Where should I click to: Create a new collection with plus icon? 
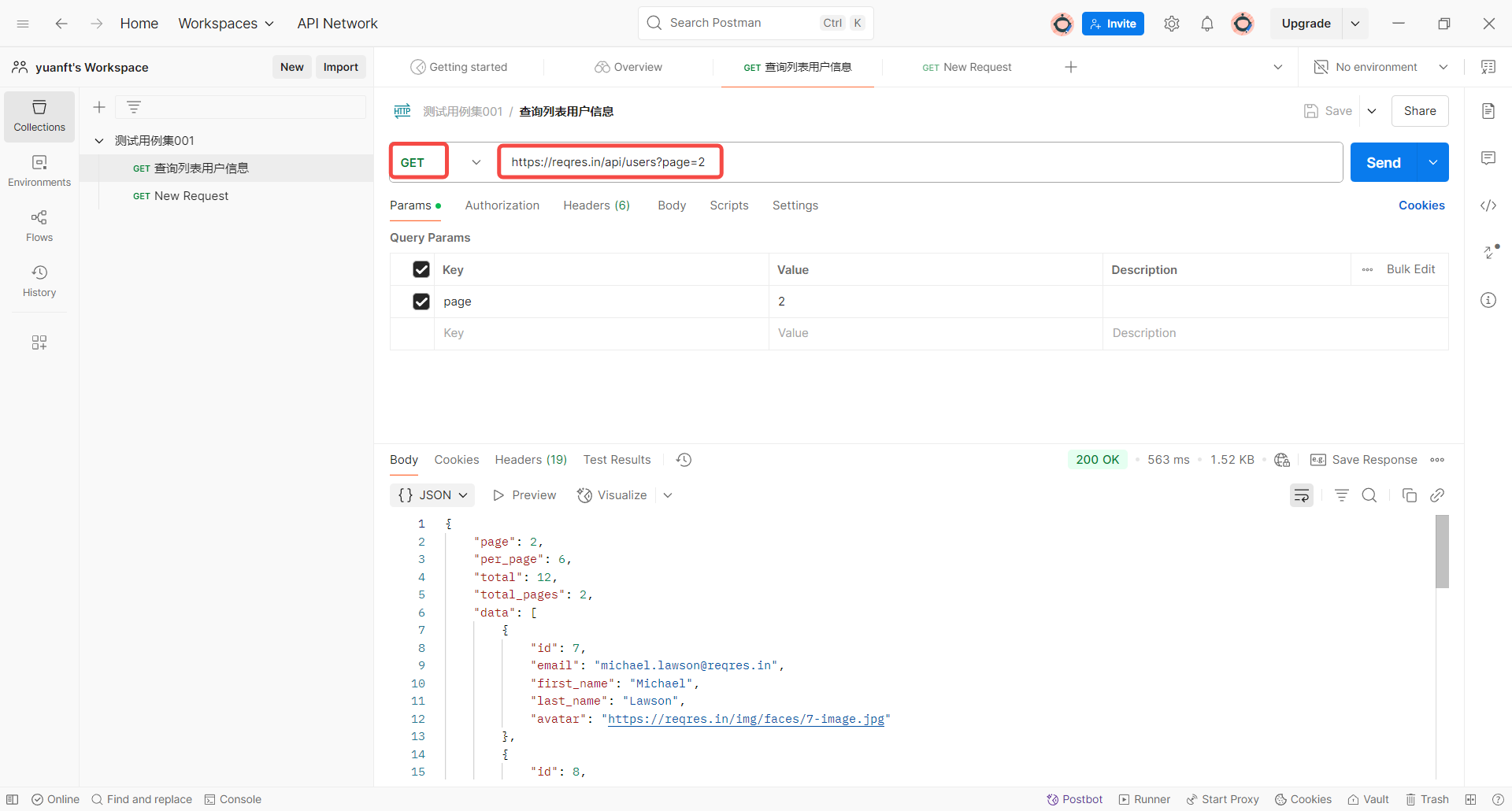99,107
